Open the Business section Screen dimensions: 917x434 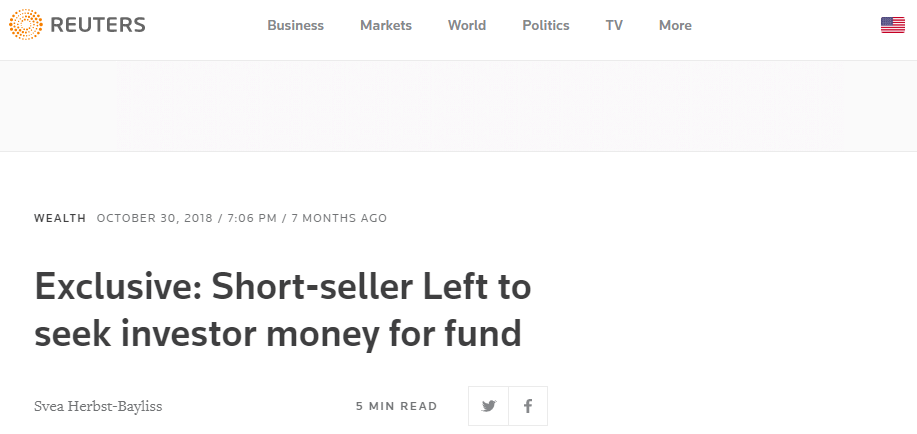click(295, 25)
